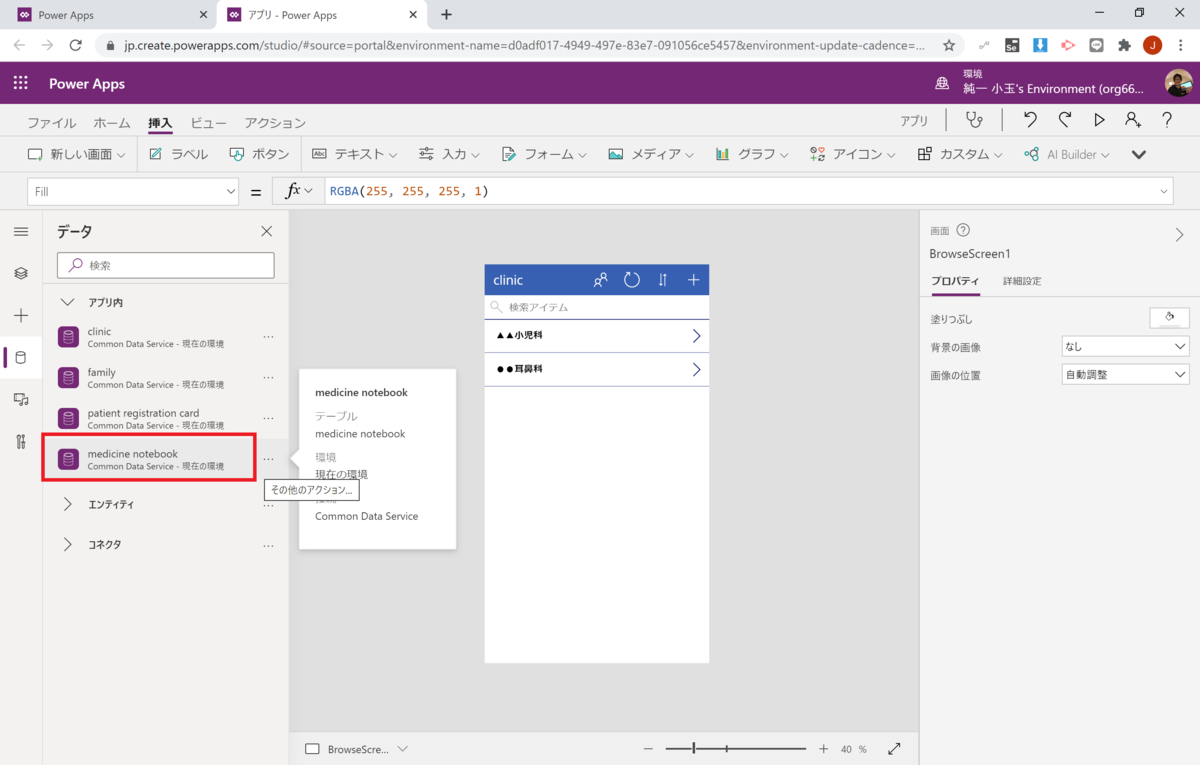Open the テキスト dropdown
The width and height of the screenshot is (1200, 765).
click(x=355, y=154)
